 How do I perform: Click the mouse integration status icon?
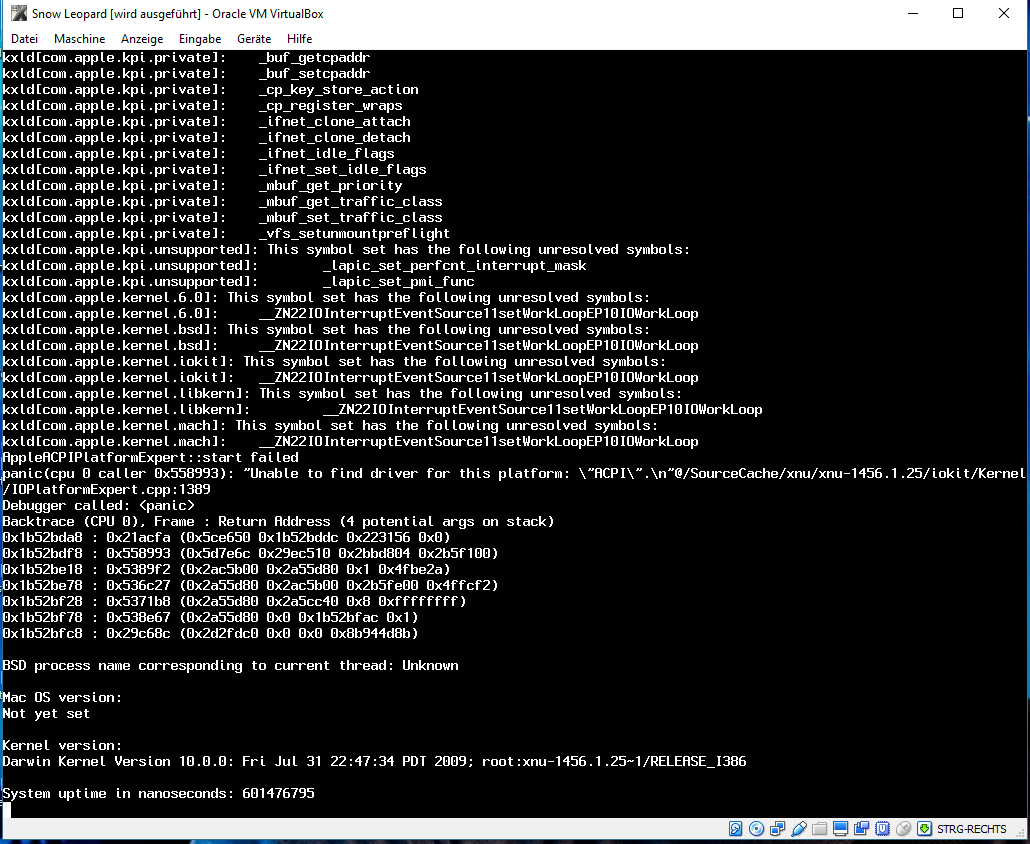(x=903, y=829)
